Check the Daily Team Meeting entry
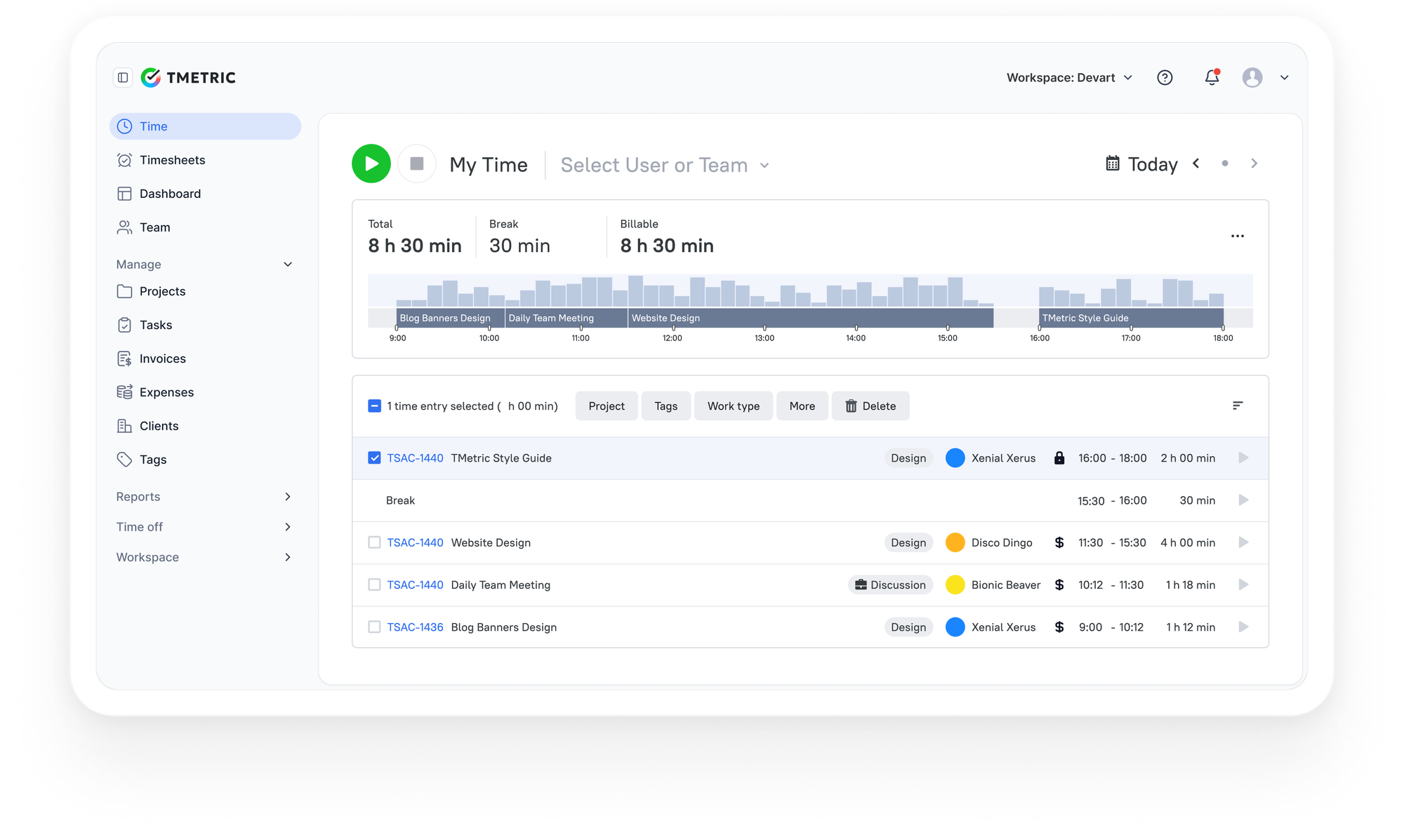The image size is (1404, 840). (x=374, y=585)
